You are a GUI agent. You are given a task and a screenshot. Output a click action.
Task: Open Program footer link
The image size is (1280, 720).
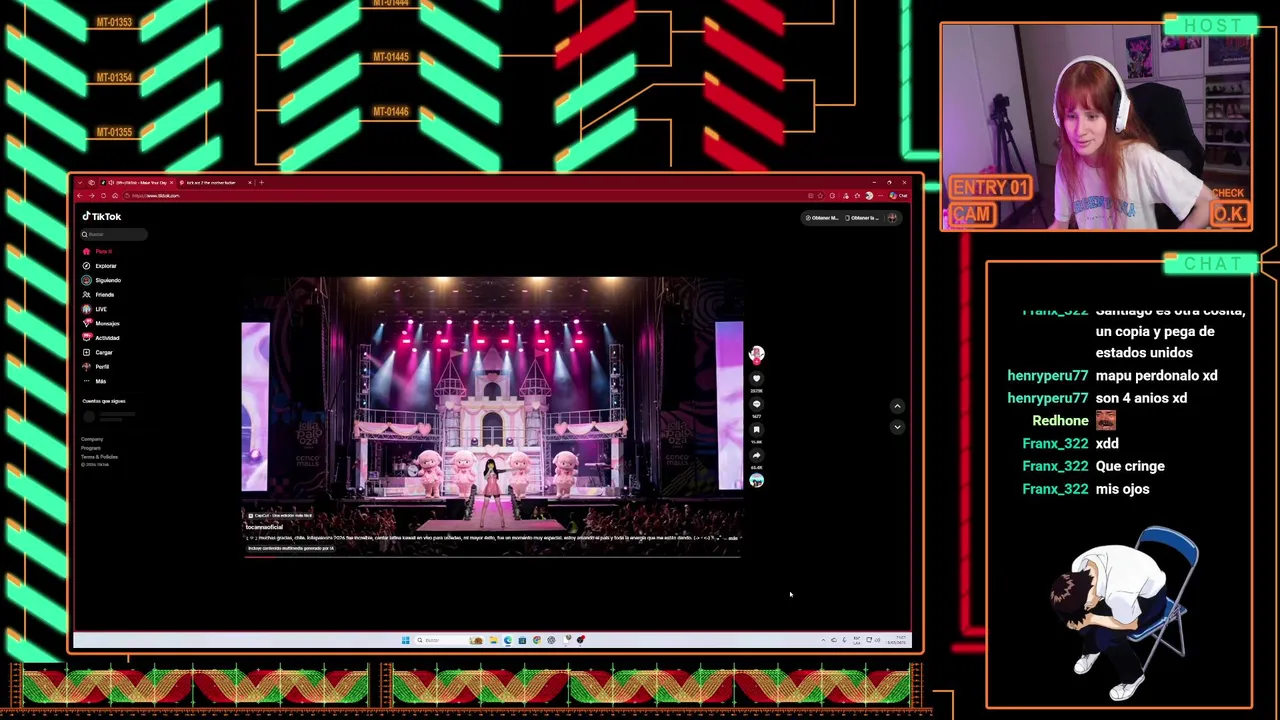pyautogui.click(x=91, y=448)
